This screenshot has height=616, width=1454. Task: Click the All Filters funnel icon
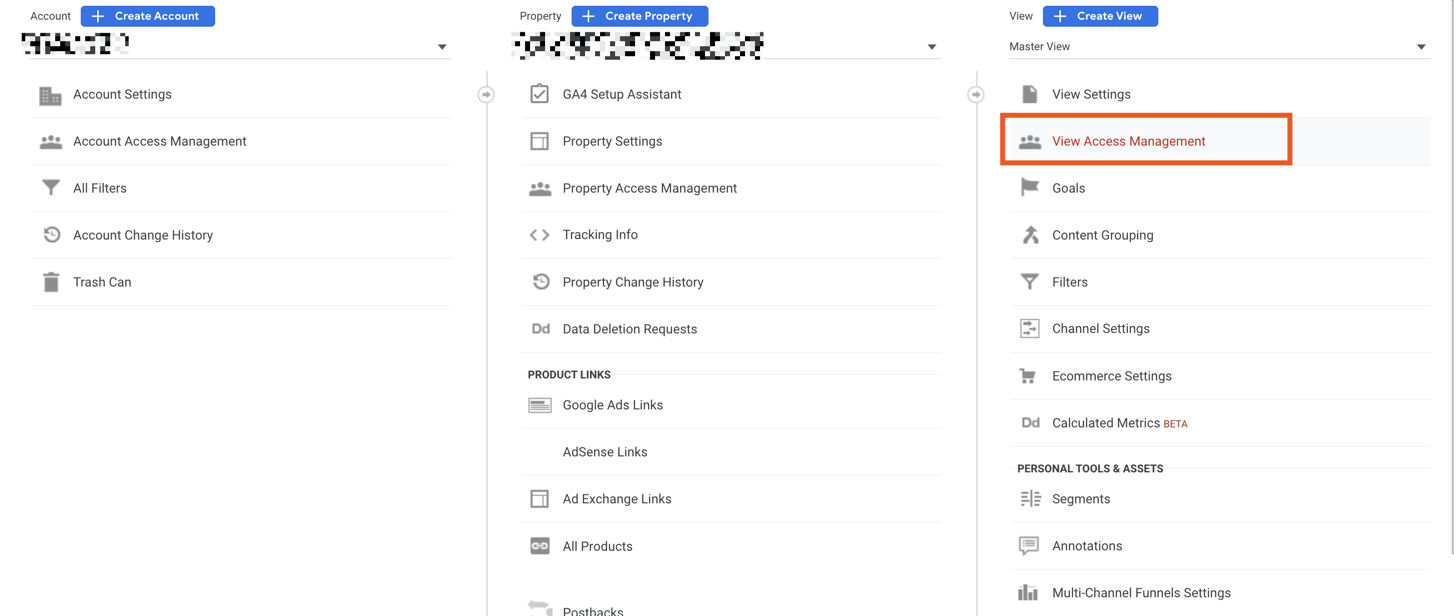(50, 188)
